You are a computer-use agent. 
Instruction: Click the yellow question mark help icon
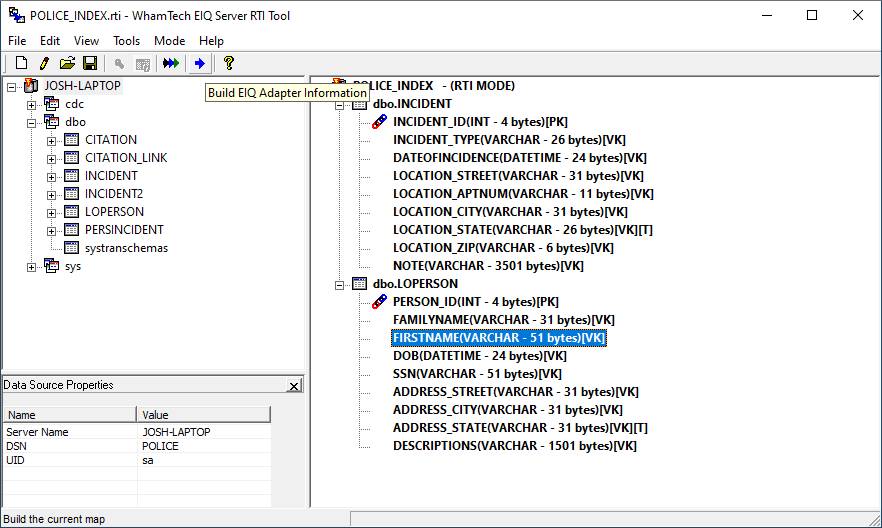point(228,63)
